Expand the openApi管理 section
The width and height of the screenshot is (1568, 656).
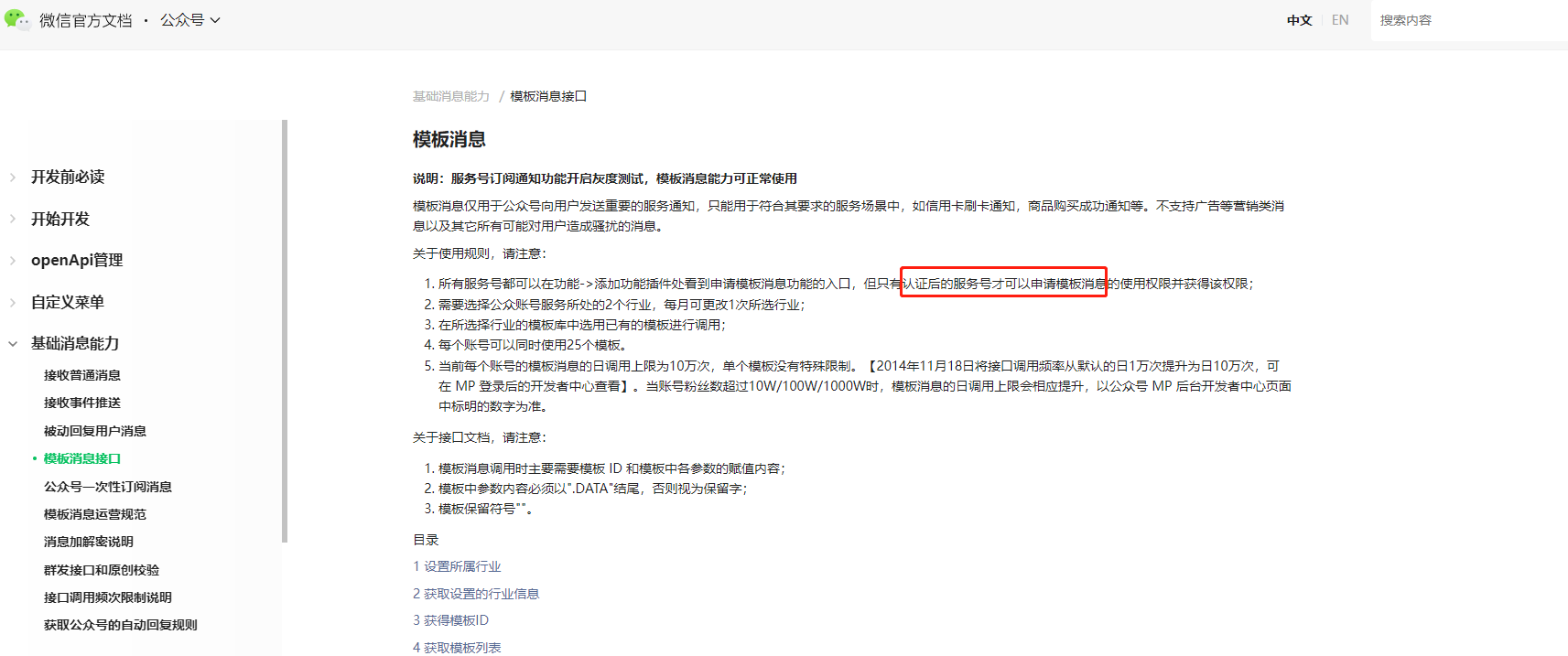(77, 261)
